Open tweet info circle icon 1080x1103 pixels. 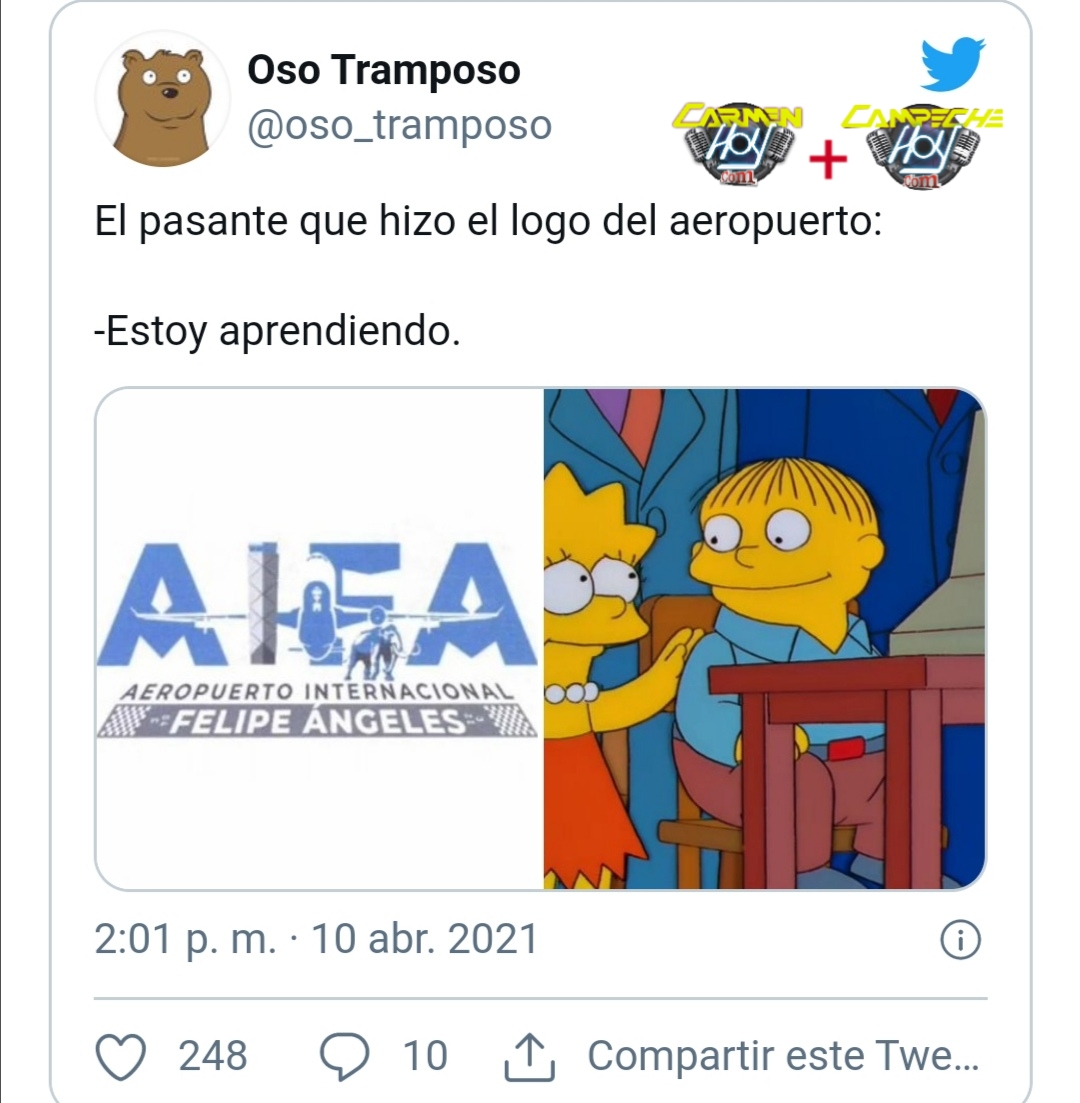point(960,939)
